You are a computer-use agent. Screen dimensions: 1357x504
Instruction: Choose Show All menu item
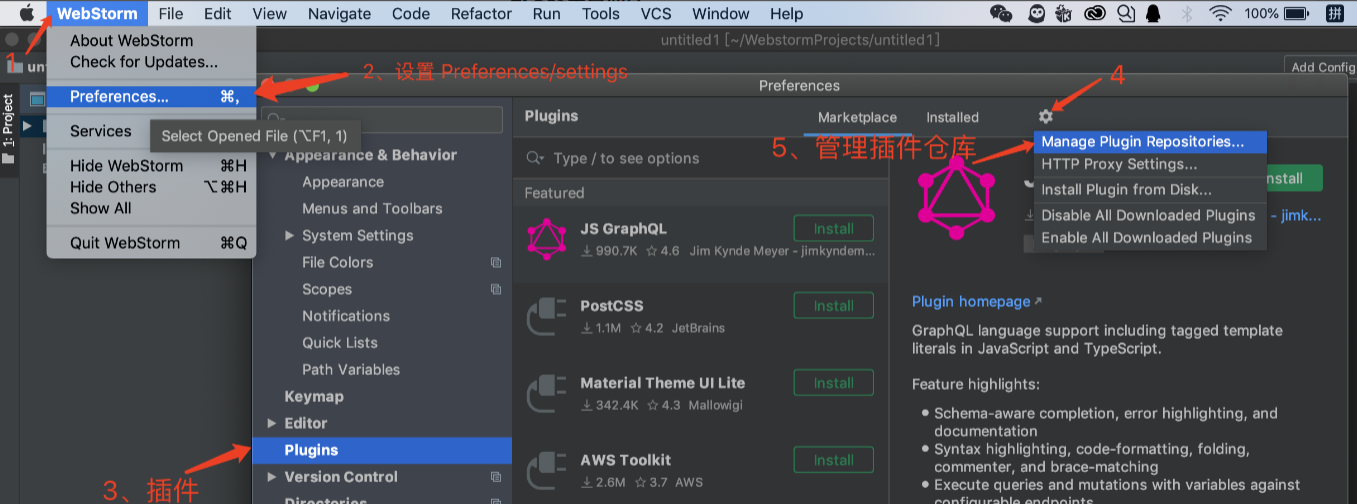151,208
